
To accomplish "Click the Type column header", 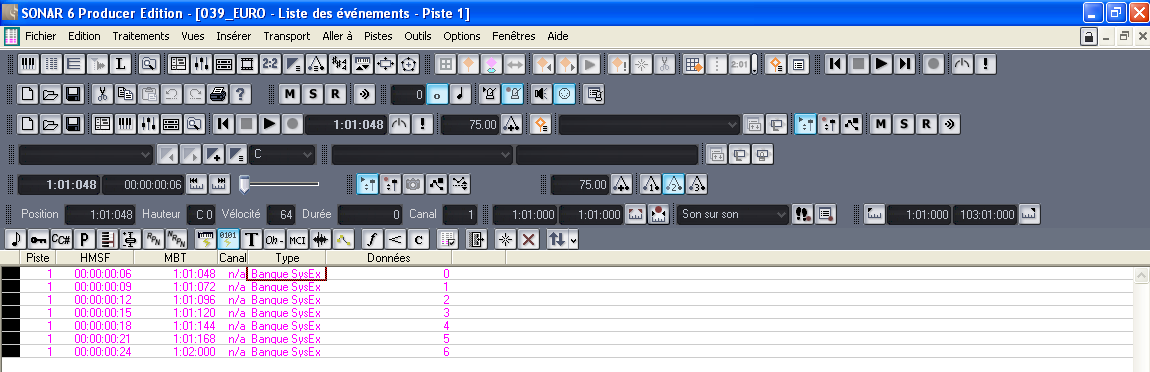I will pos(287,258).
